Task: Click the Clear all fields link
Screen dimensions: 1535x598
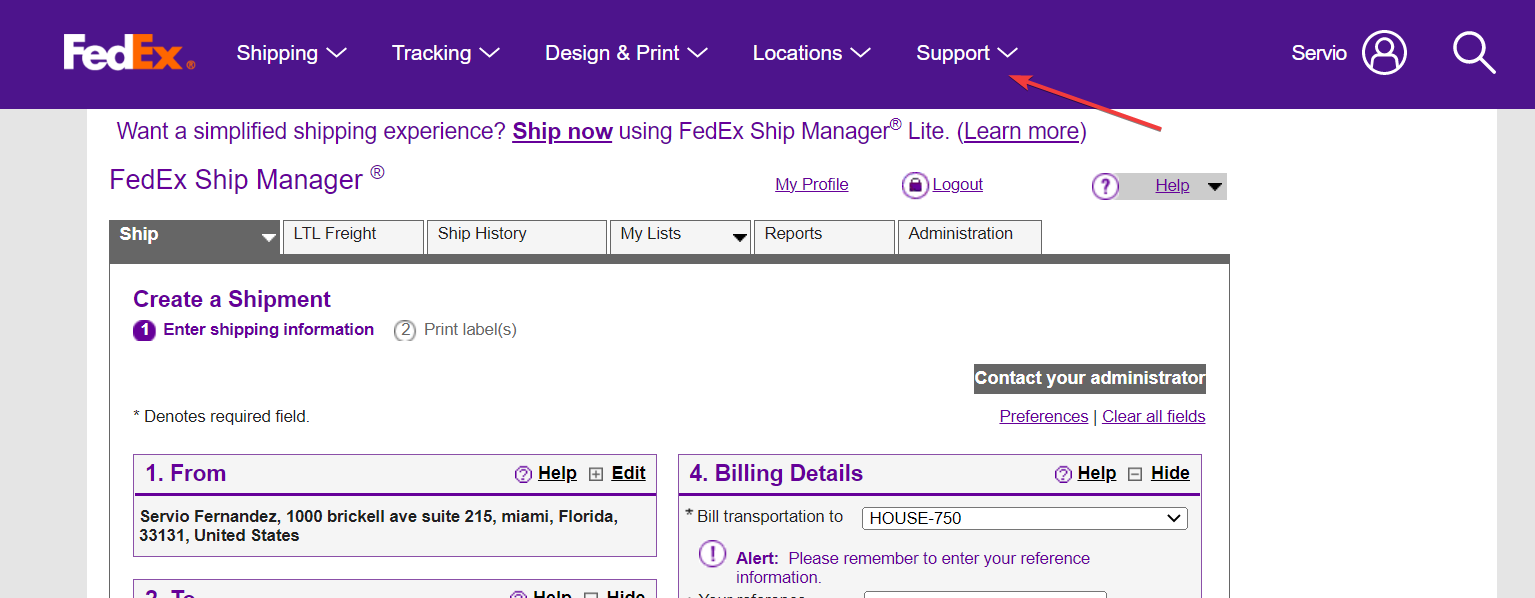Action: [1154, 416]
